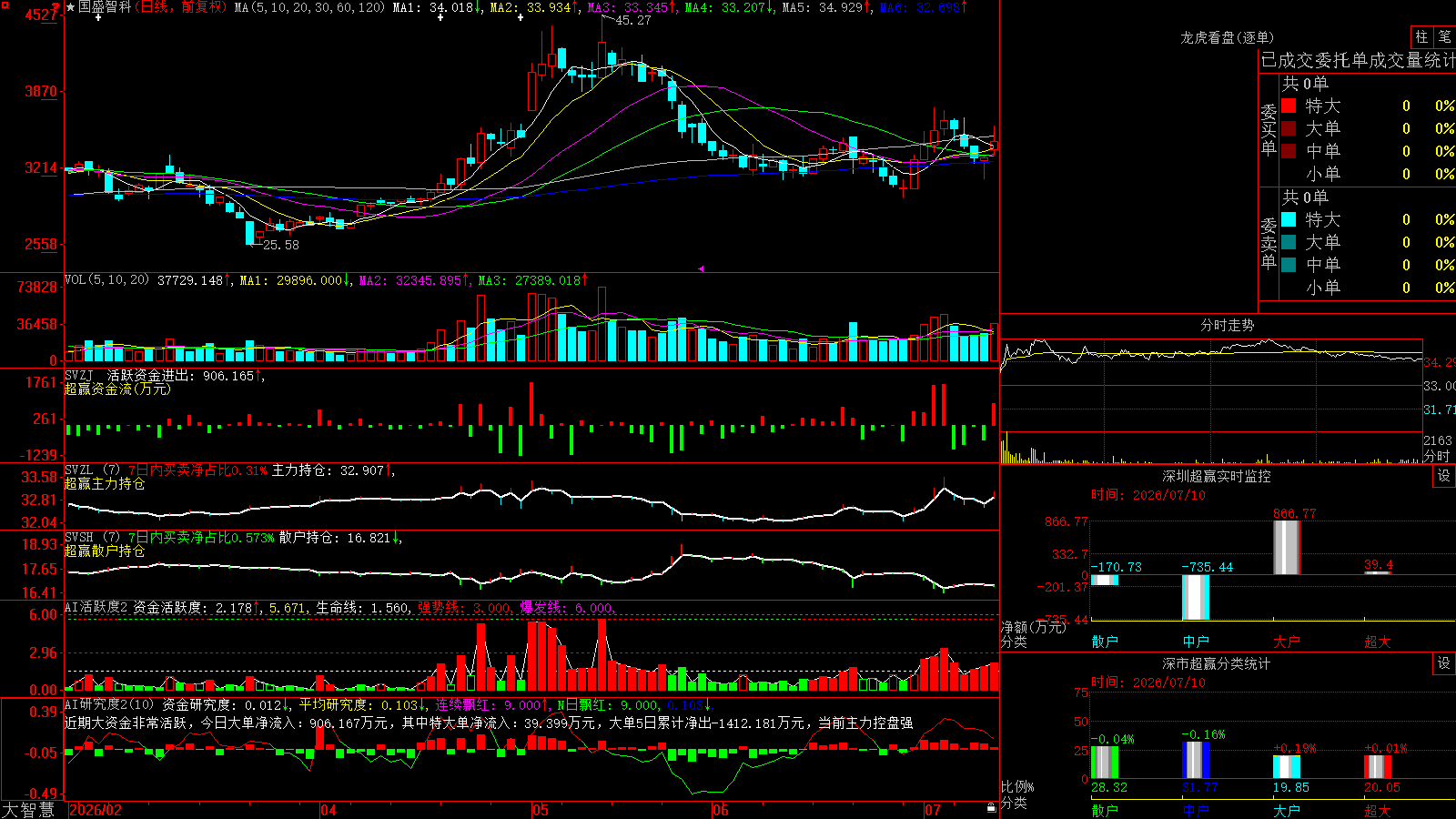
Task: Switch to 柱 bar view in 龙虎看盘
Action: click(1421, 37)
